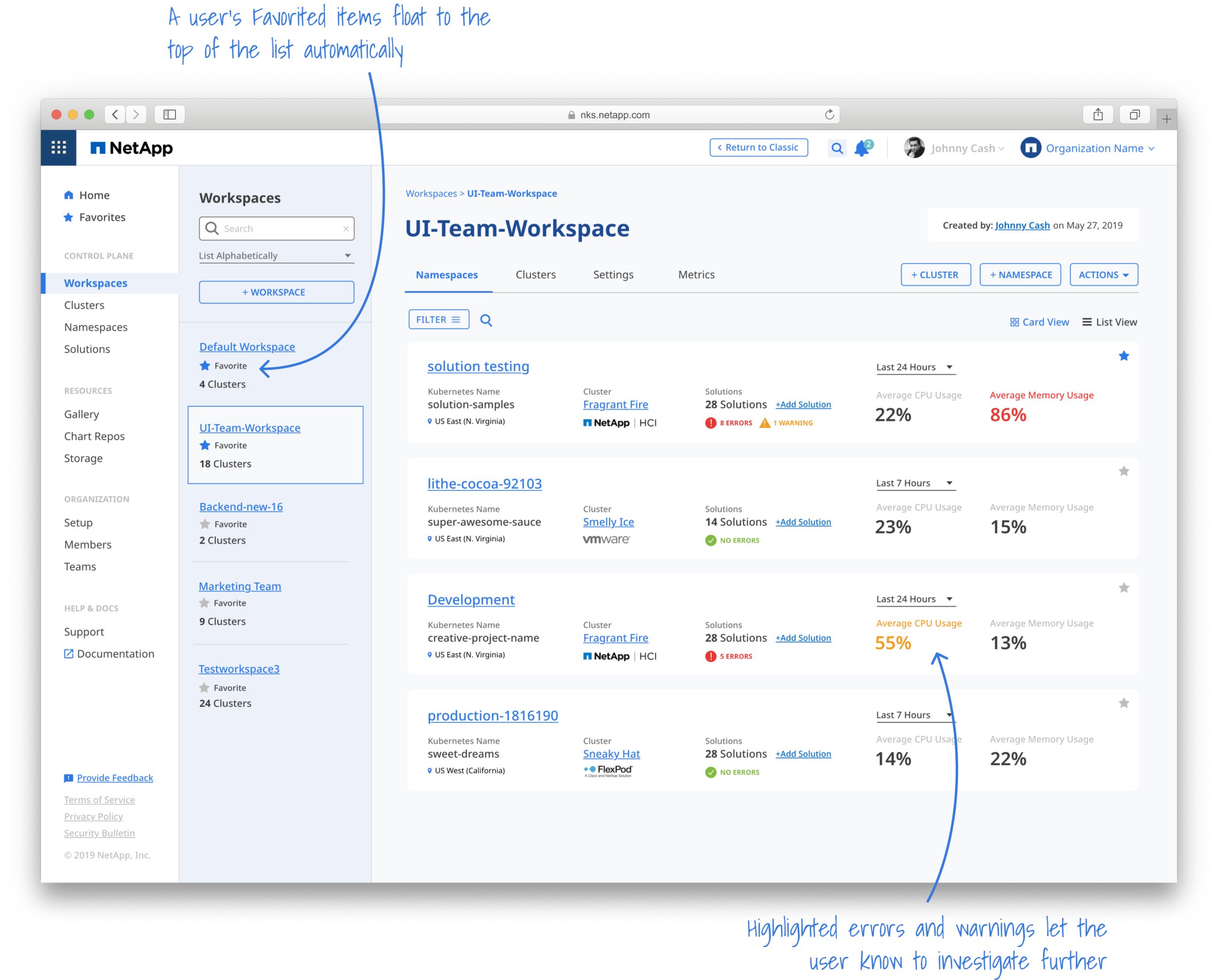Switch to the Metrics tab
Screen dimensions: 1218x980
(696, 275)
